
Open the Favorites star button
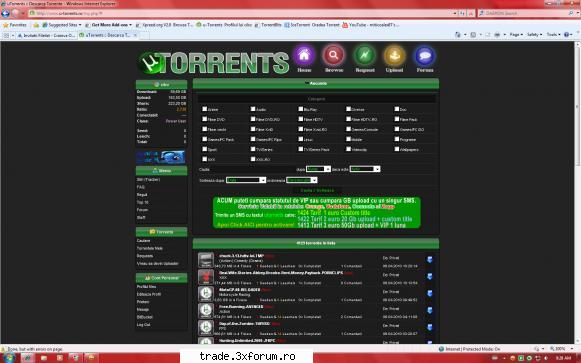[15, 25]
